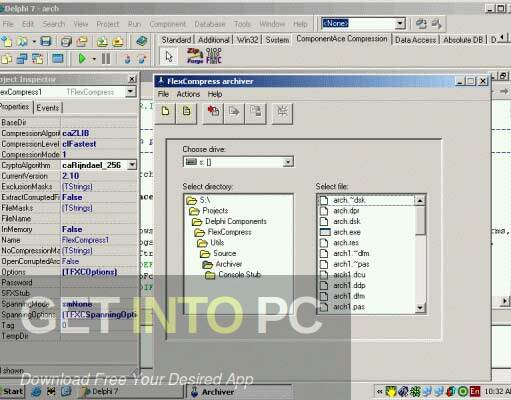The image size is (511, 400).
Task: Activate the Archiver taskbar button
Action: point(239,392)
